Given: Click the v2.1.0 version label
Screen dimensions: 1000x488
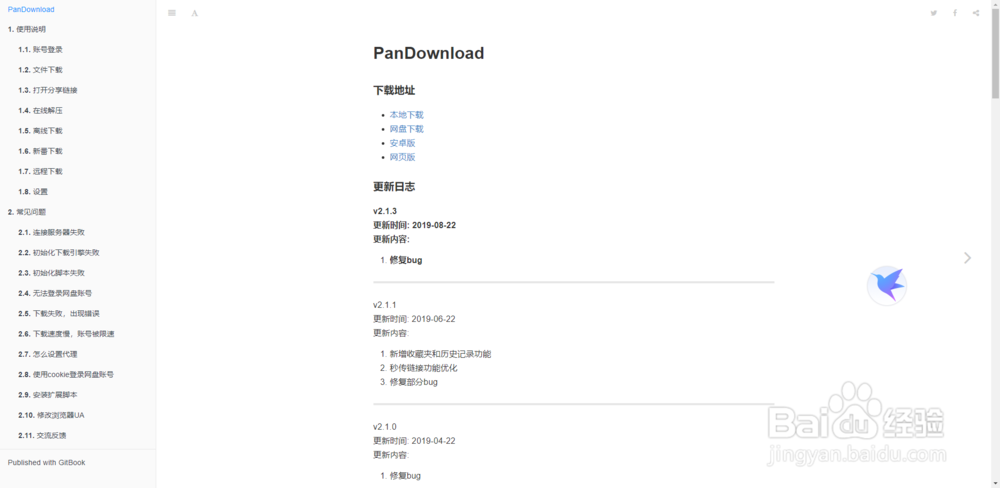Looking at the screenshot, I should point(385,427).
